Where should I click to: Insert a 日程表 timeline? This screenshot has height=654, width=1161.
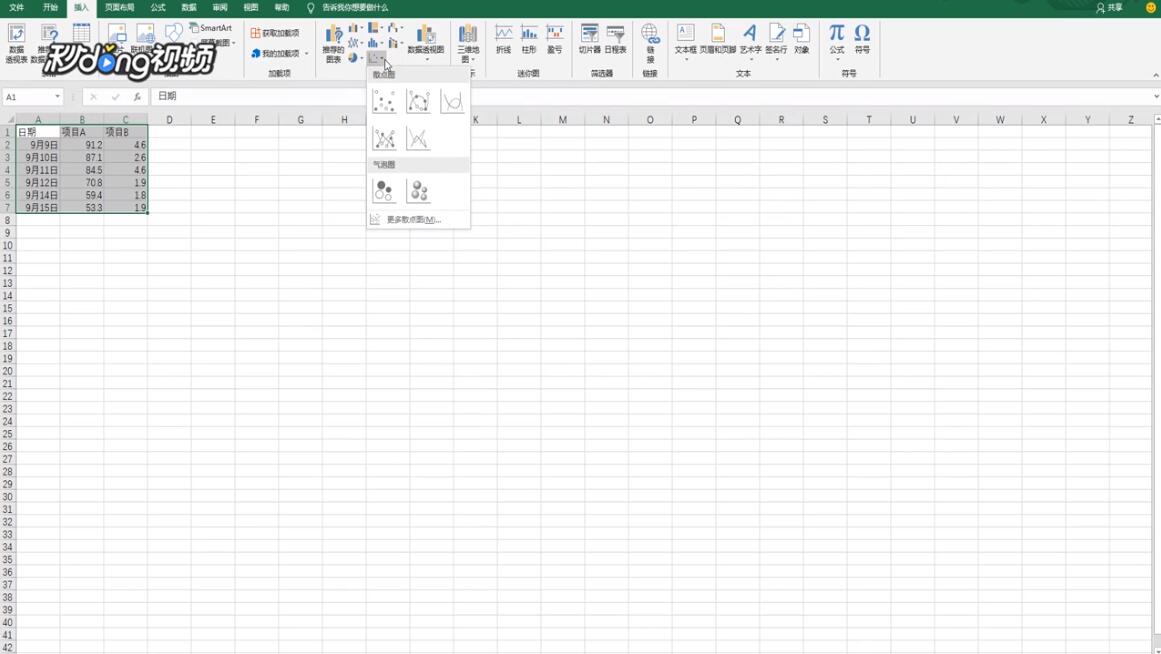point(615,39)
